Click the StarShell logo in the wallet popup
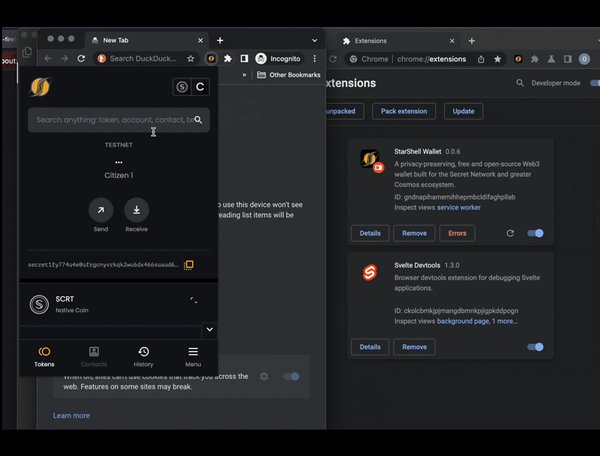 pyautogui.click(x=40, y=87)
